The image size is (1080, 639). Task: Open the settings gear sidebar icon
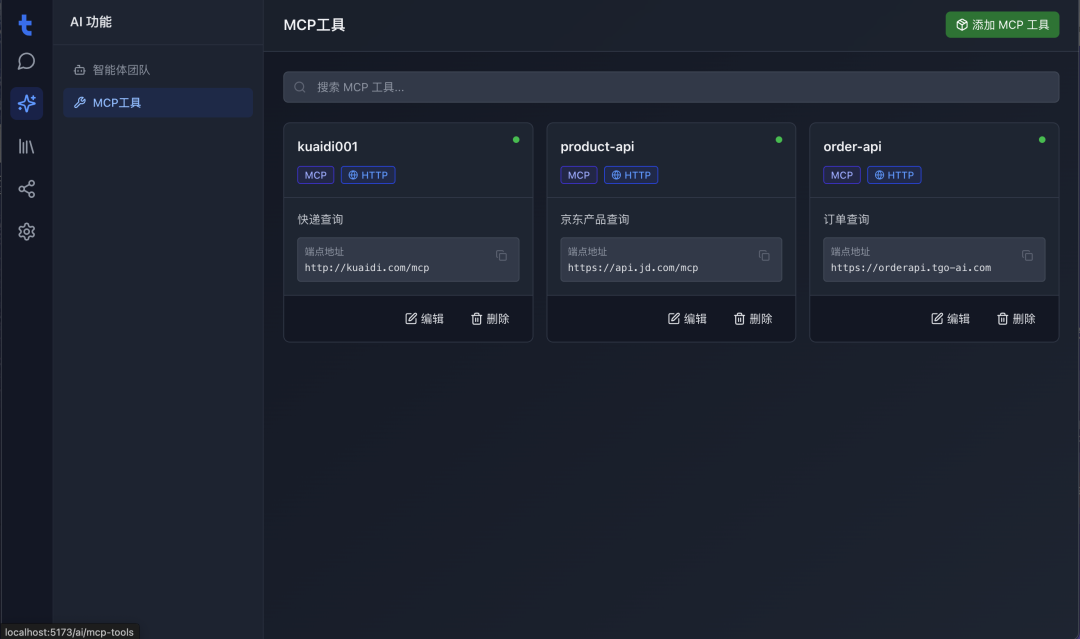(x=27, y=232)
